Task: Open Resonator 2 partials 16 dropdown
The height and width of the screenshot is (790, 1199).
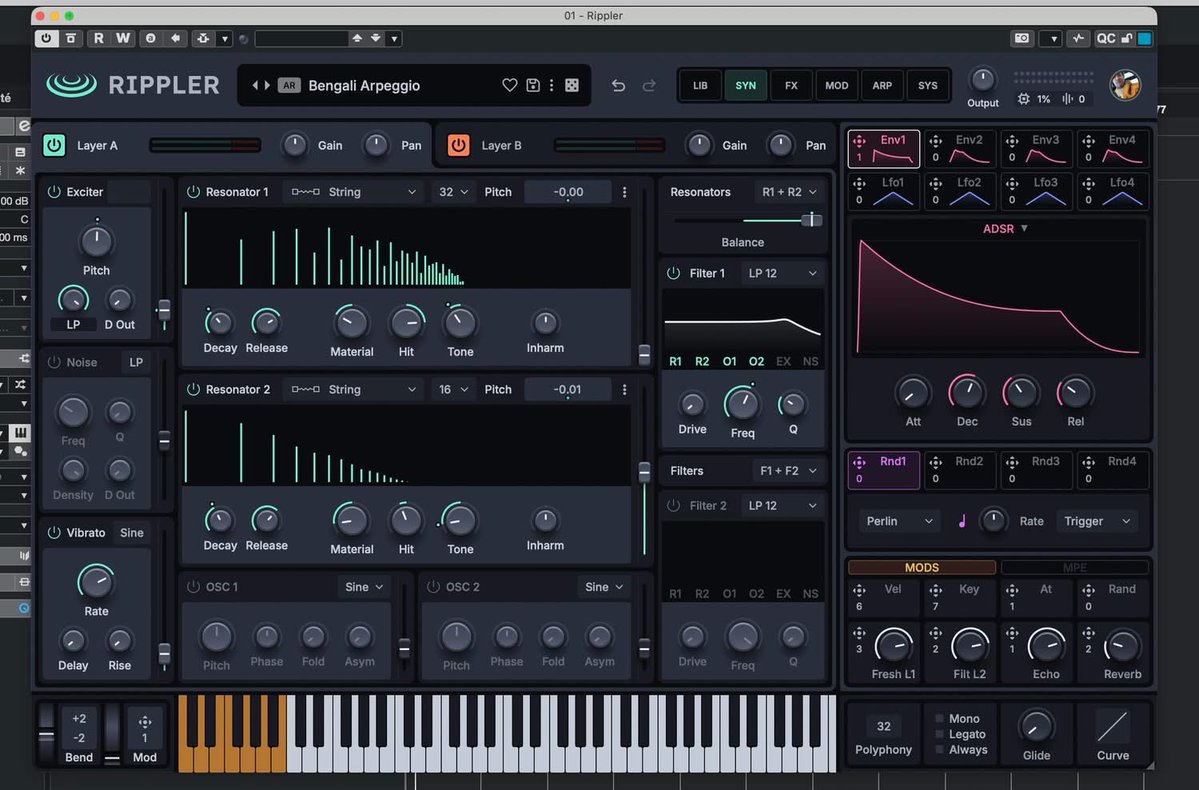Action: (x=453, y=389)
